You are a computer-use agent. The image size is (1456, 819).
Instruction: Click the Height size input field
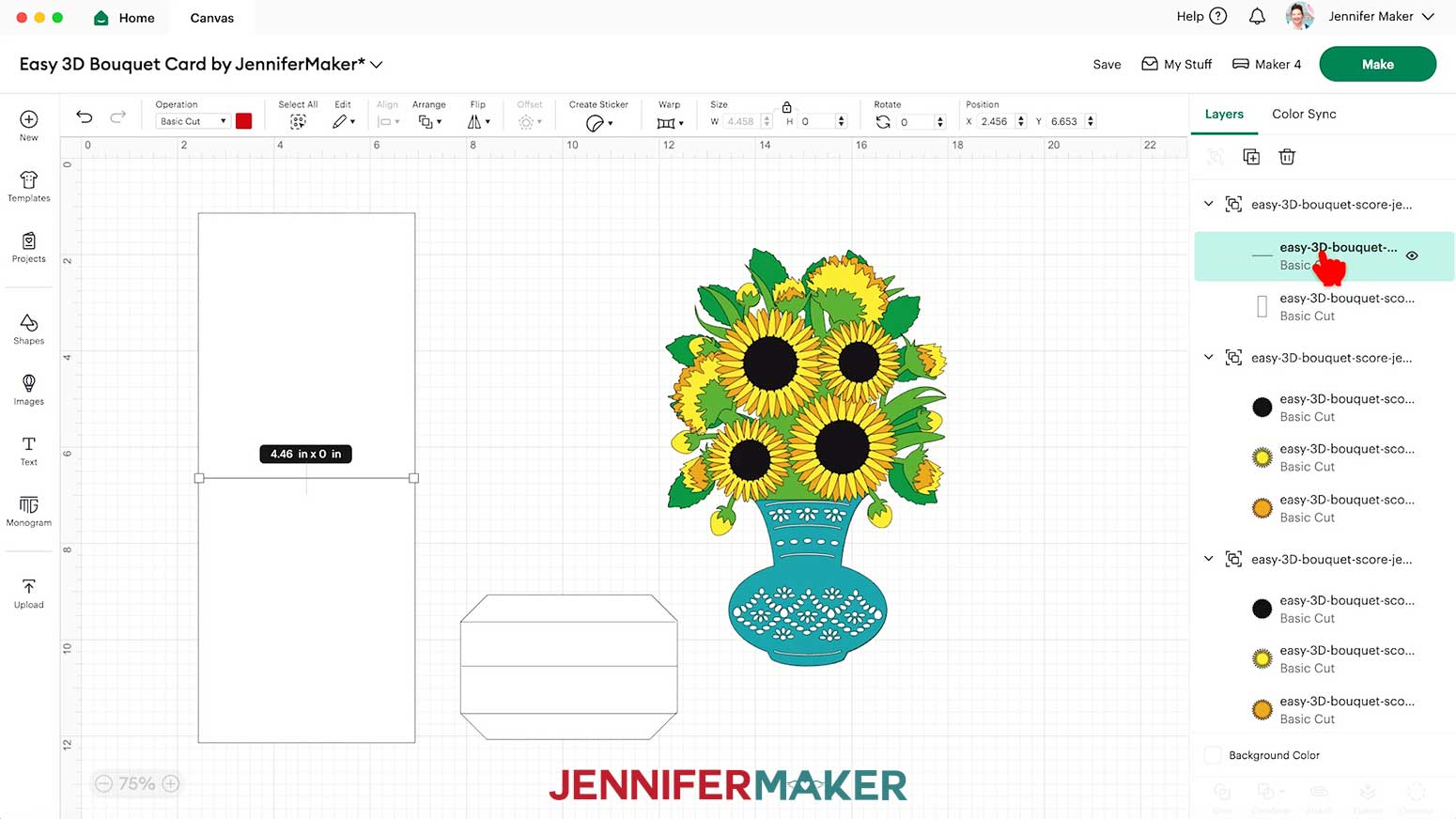[816, 121]
